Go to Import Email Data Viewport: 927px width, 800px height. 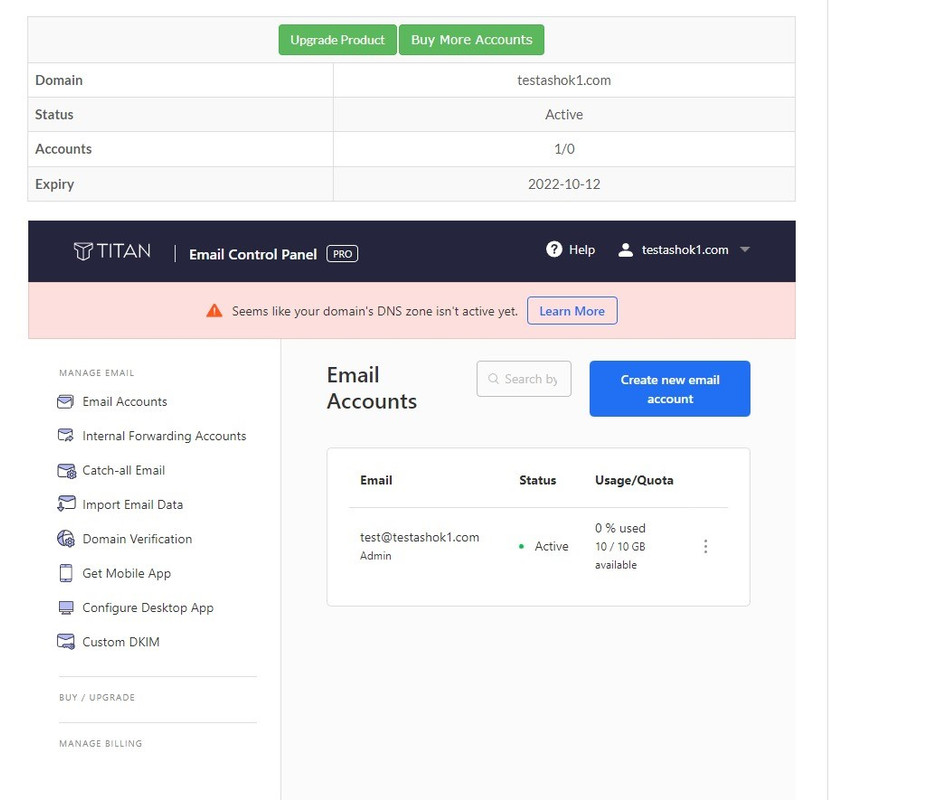pyautogui.click(x=132, y=505)
